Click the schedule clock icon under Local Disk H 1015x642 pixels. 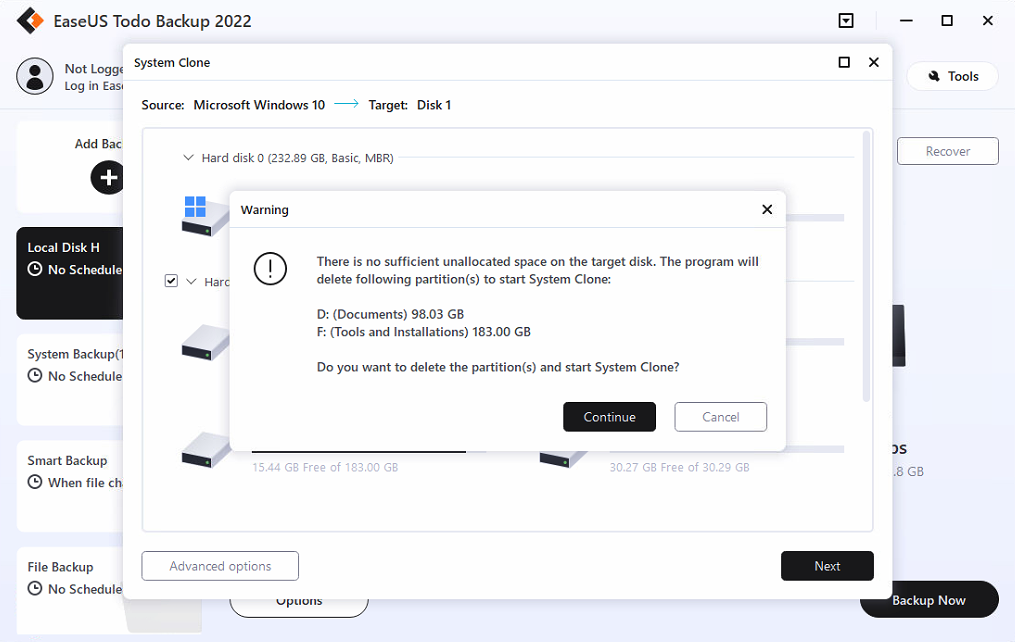[35, 269]
